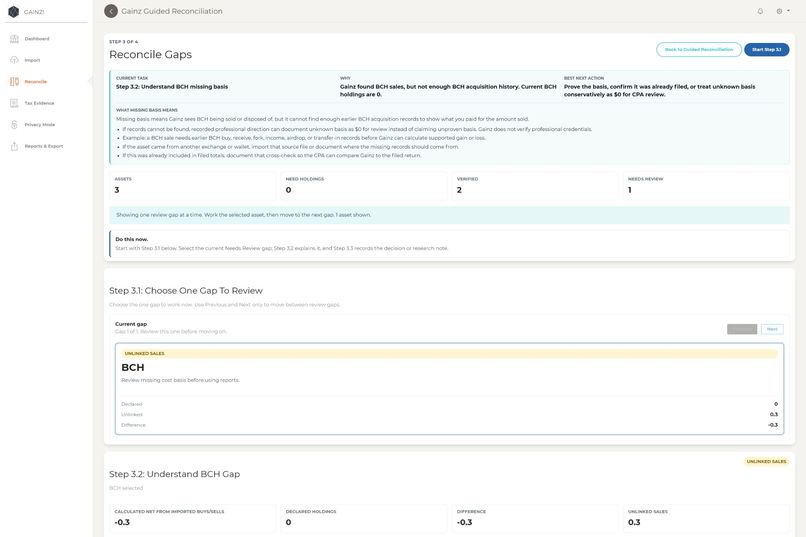Click the 'Step 3 of 4' label
The width and height of the screenshot is (806, 537).
pos(123,42)
